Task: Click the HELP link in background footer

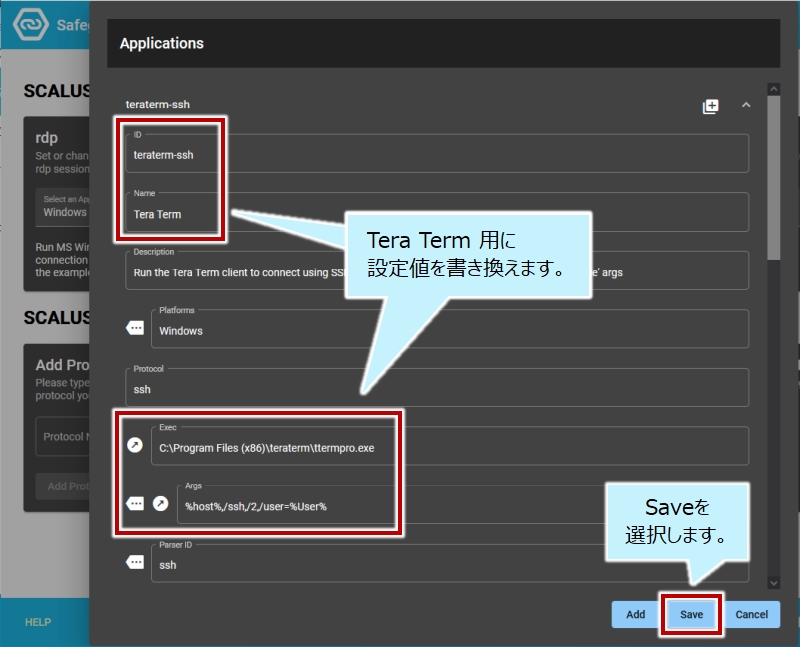Action: click(38, 622)
